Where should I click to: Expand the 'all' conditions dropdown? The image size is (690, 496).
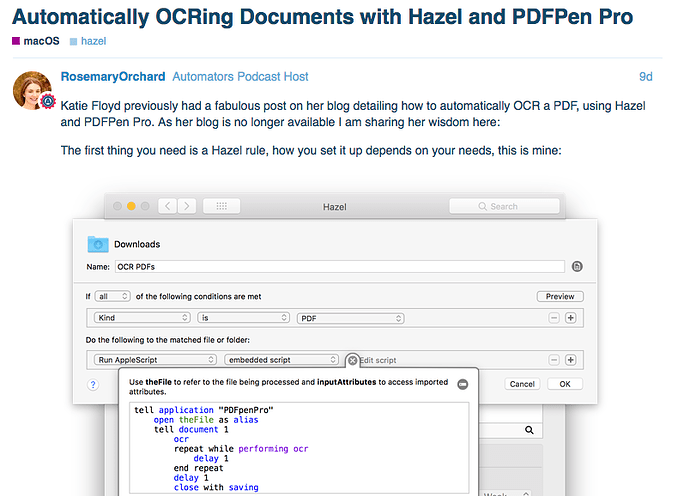[x=112, y=297]
